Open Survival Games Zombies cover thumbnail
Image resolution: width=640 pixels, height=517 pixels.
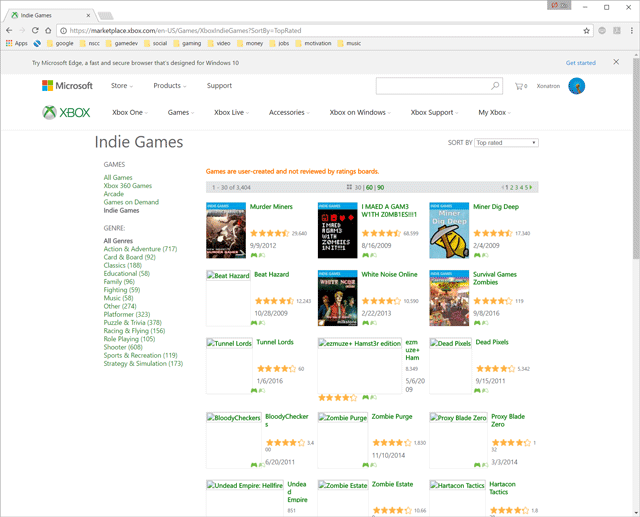coord(449,298)
